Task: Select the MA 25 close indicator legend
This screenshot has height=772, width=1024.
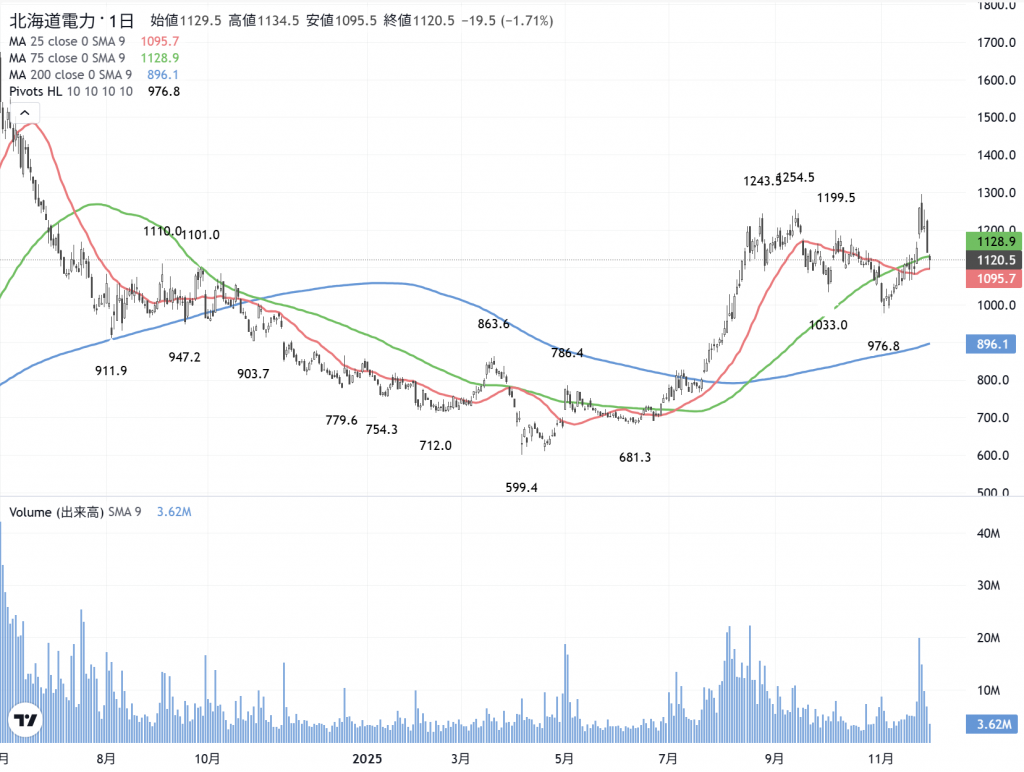Action: (x=70, y=41)
